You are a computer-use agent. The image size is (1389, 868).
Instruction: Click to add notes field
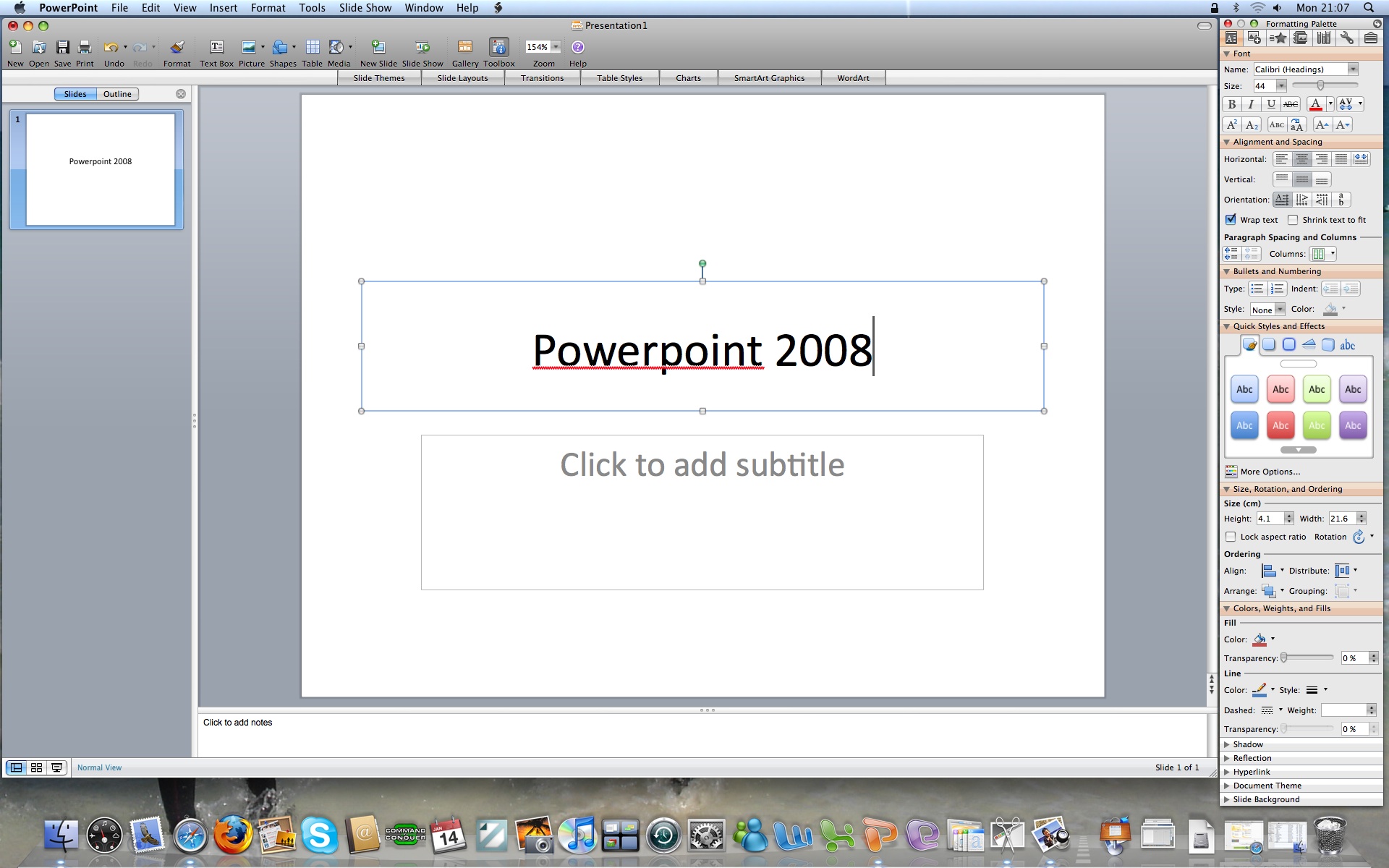tap(702, 734)
